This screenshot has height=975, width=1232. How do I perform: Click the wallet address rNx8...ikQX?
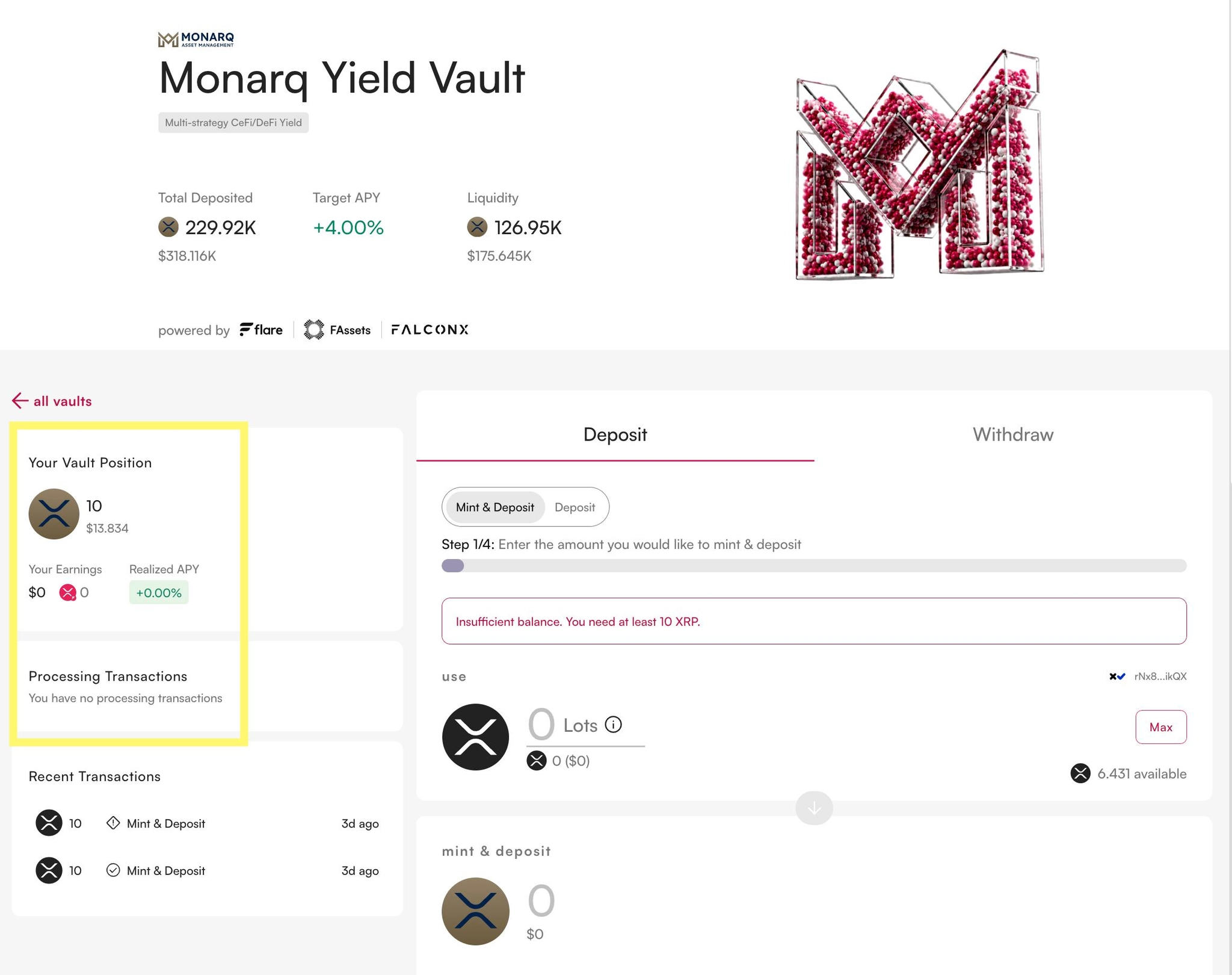point(1160,676)
